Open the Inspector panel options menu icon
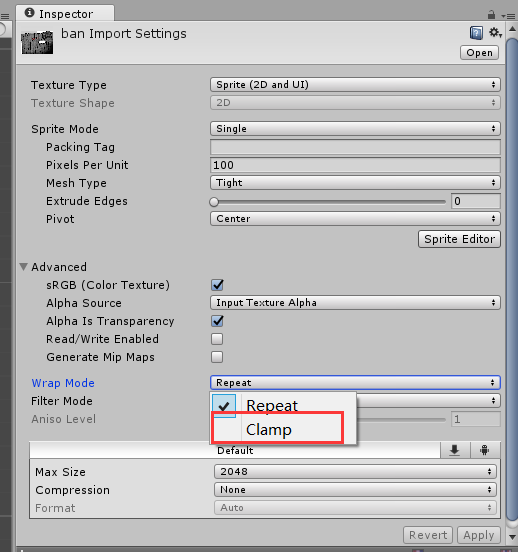This screenshot has width=518, height=552. 508,16
